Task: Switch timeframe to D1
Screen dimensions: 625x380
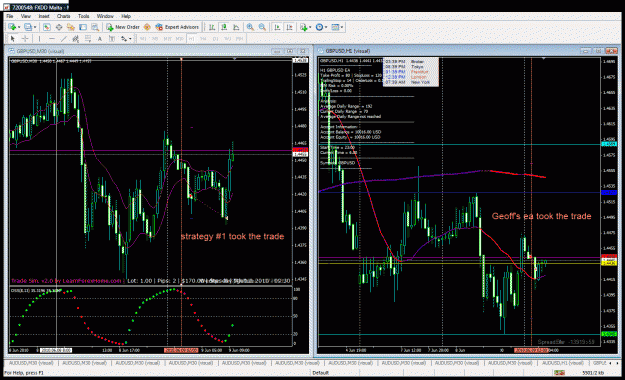Action: 215,39
